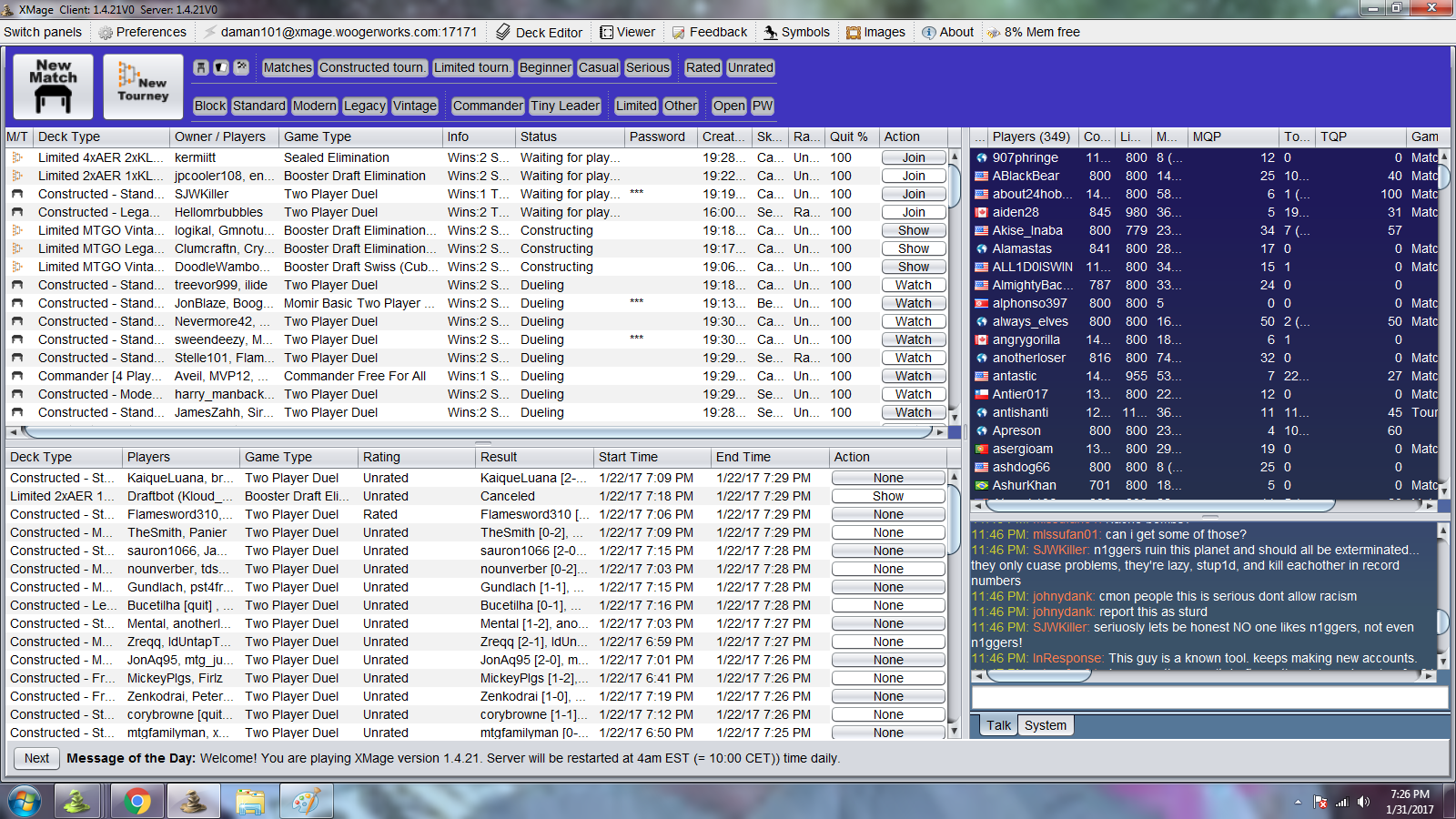This screenshot has height=819, width=1456.
Task: Switch to the System chat tab
Action: [1045, 725]
